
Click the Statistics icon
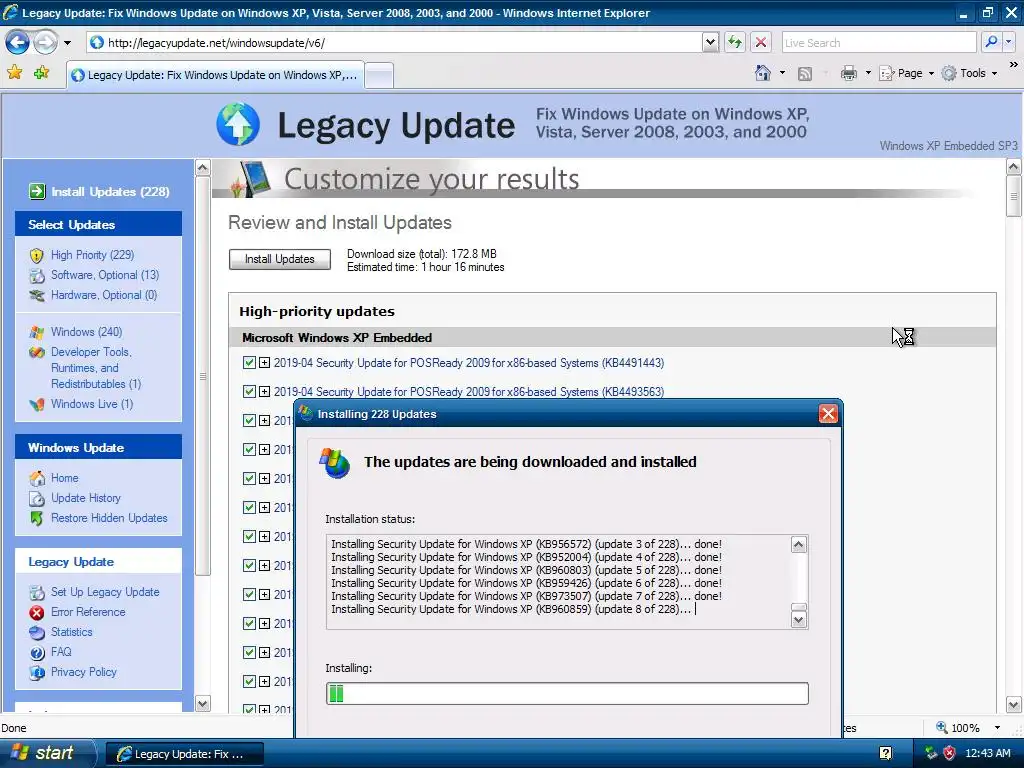coord(37,632)
